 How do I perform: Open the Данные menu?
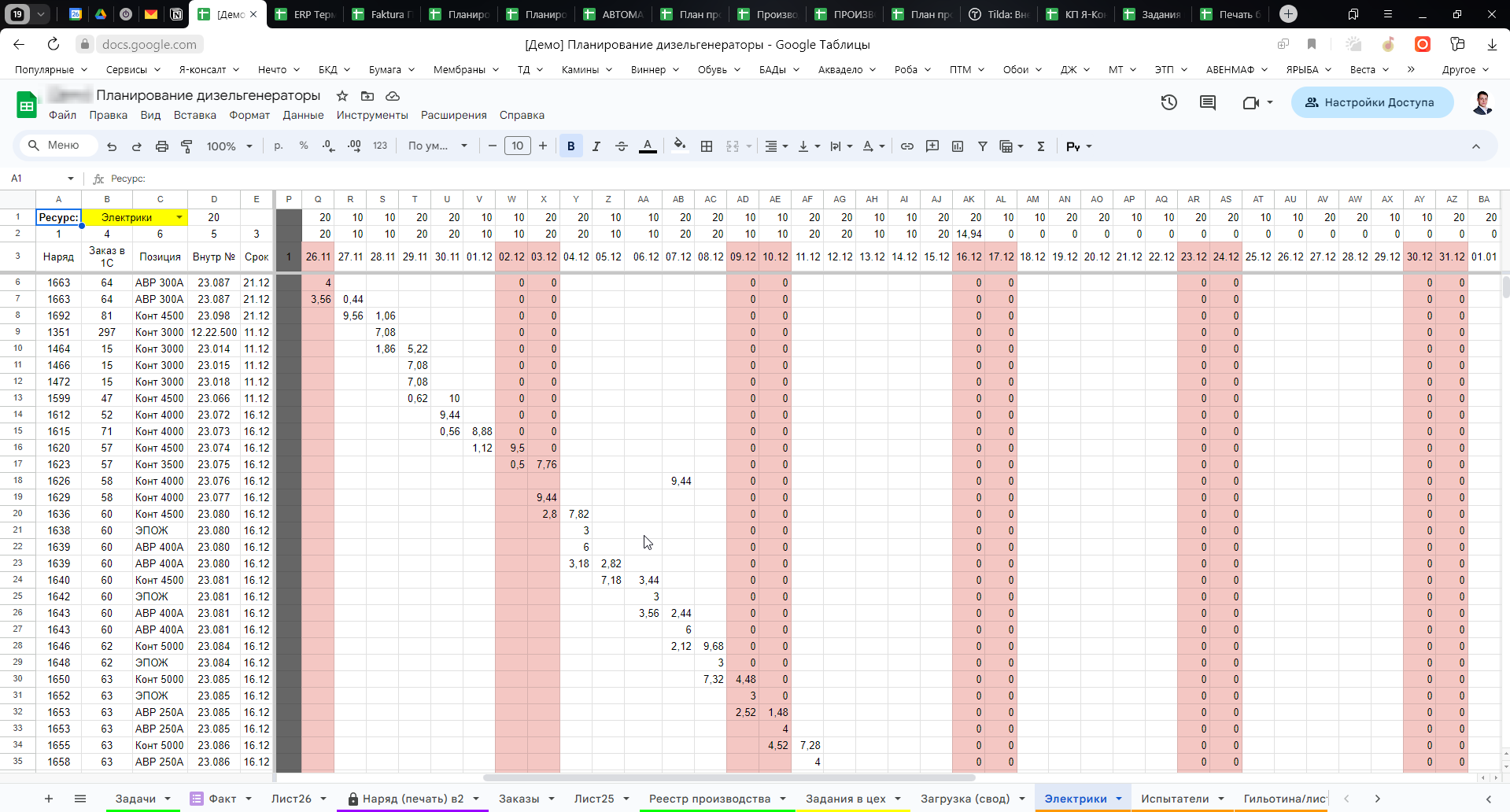click(x=303, y=115)
